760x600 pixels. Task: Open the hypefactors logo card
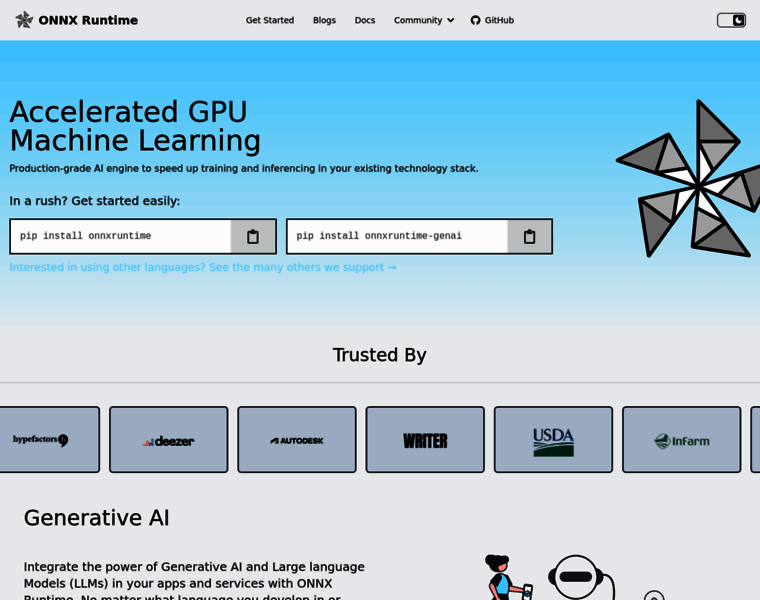click(x=49, y=440)
